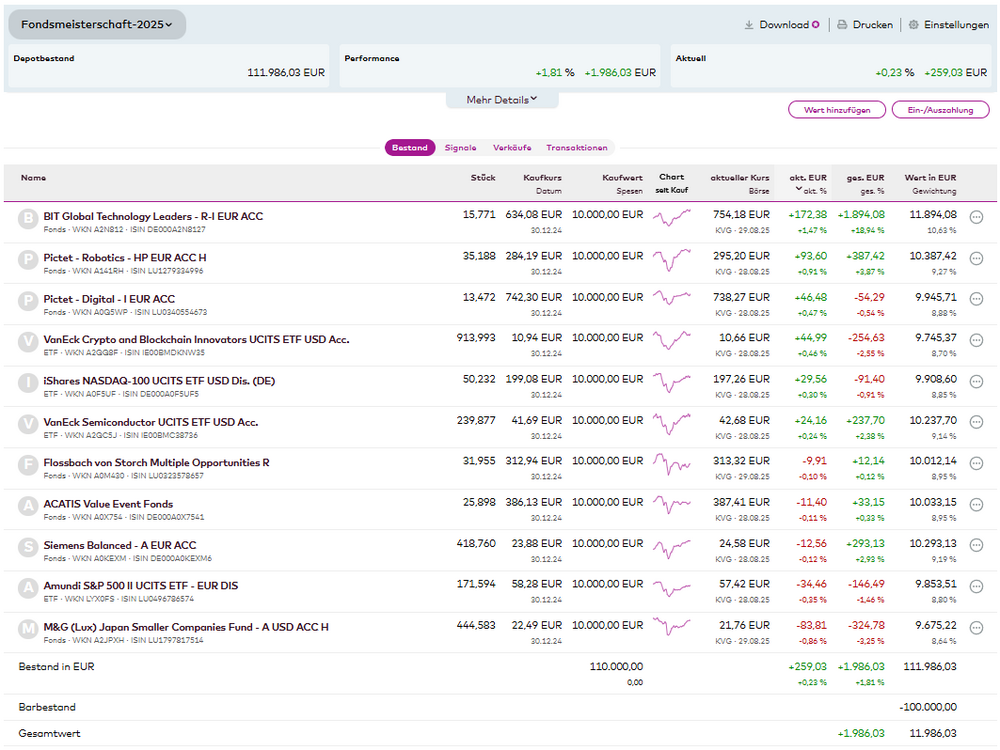Sort by the akt. EUR column arrow
The height and width of the screenshot is (750, 1000).
[798, 189]
